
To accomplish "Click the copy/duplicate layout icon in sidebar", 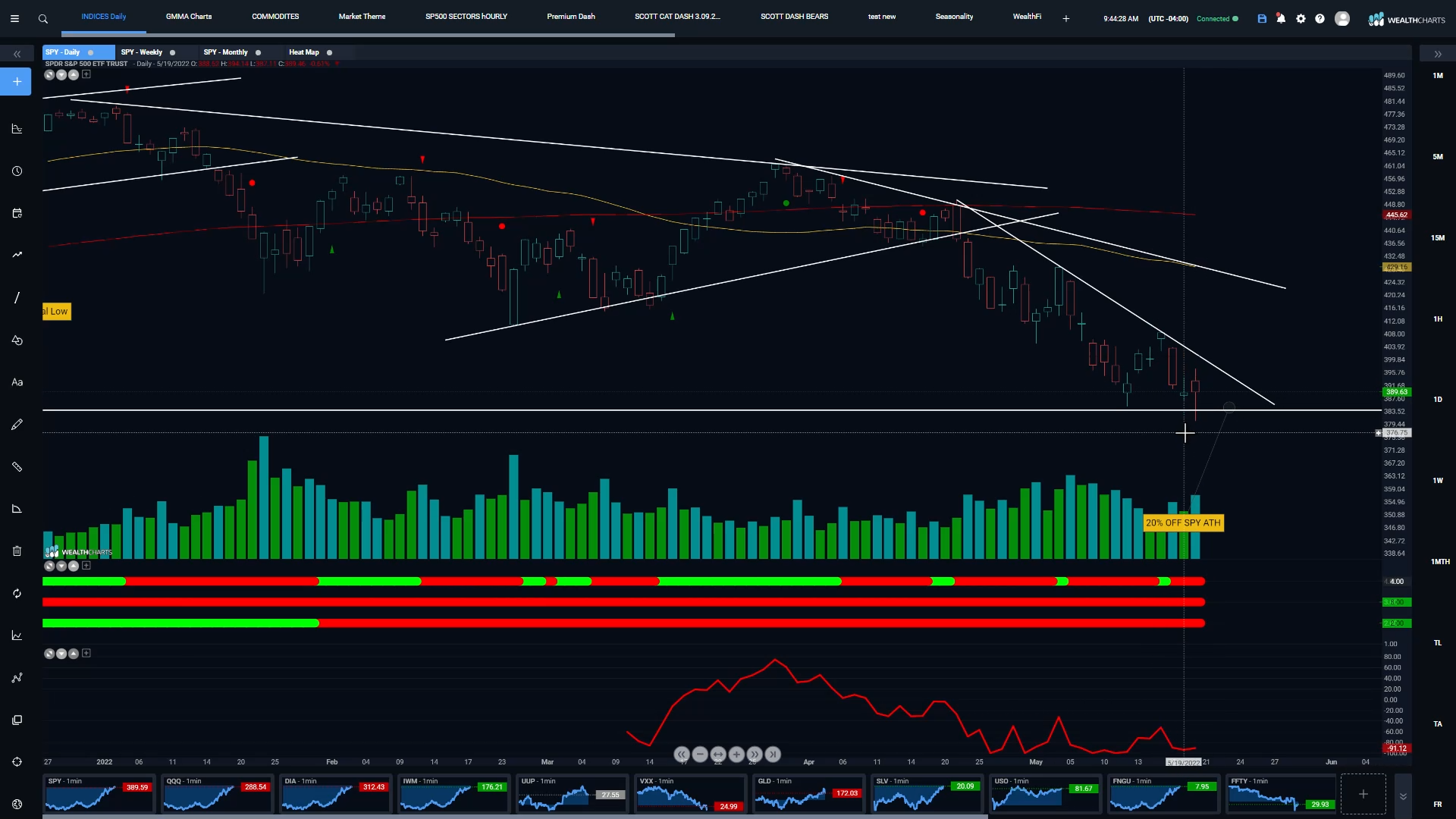I will (x=17, y=720).
